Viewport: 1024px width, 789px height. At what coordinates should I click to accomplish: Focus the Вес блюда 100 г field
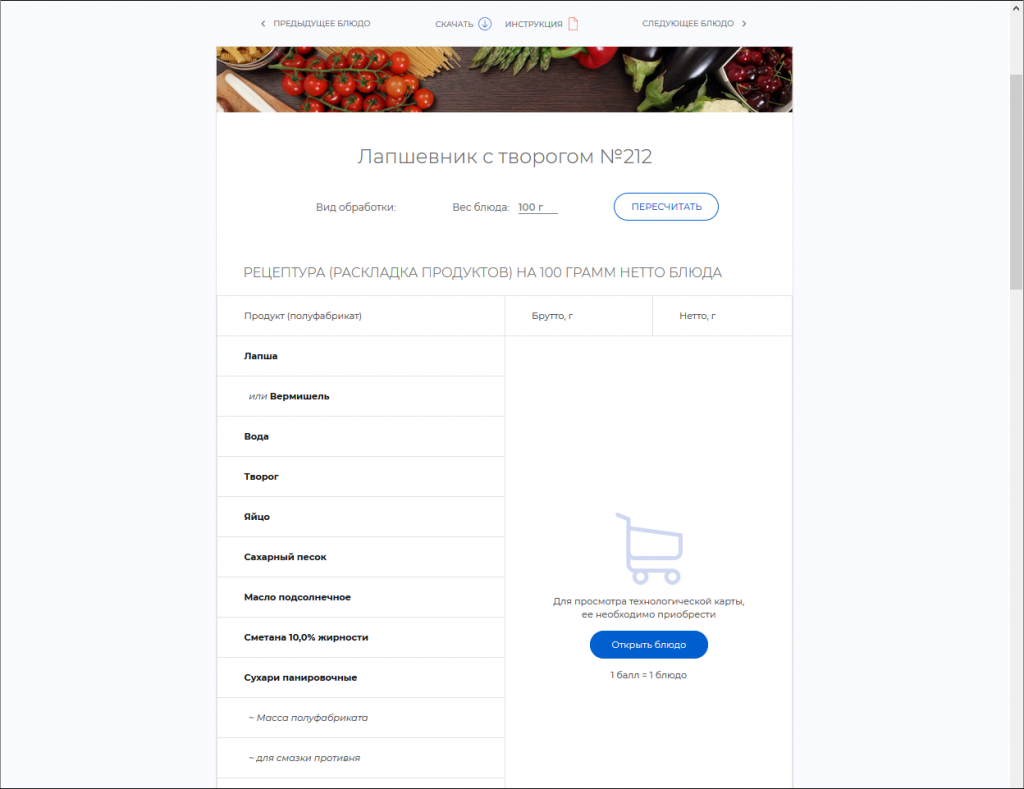pos(537,207)
